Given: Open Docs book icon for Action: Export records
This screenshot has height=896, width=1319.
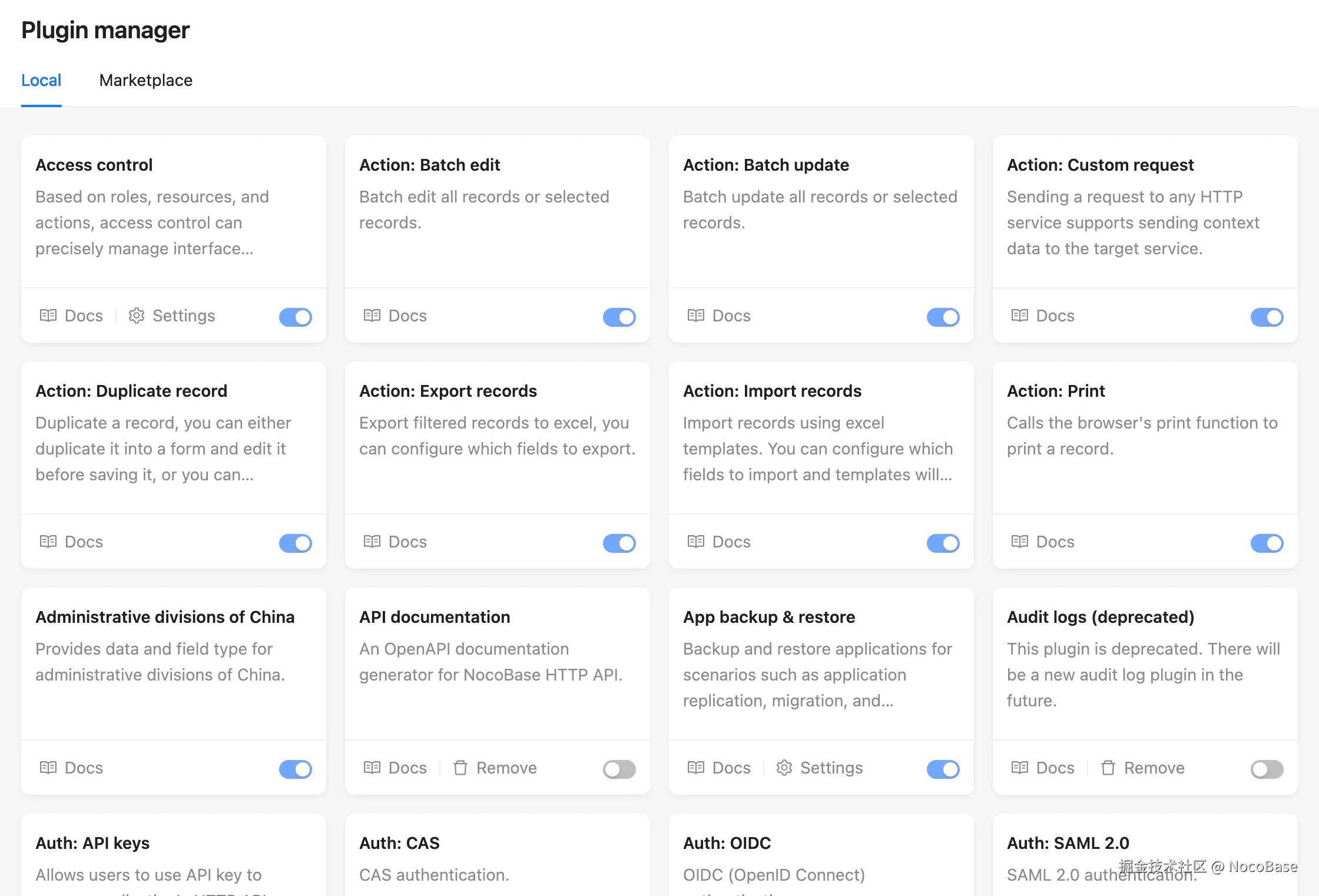Looking at the screenshot, I should coord(372,542).
